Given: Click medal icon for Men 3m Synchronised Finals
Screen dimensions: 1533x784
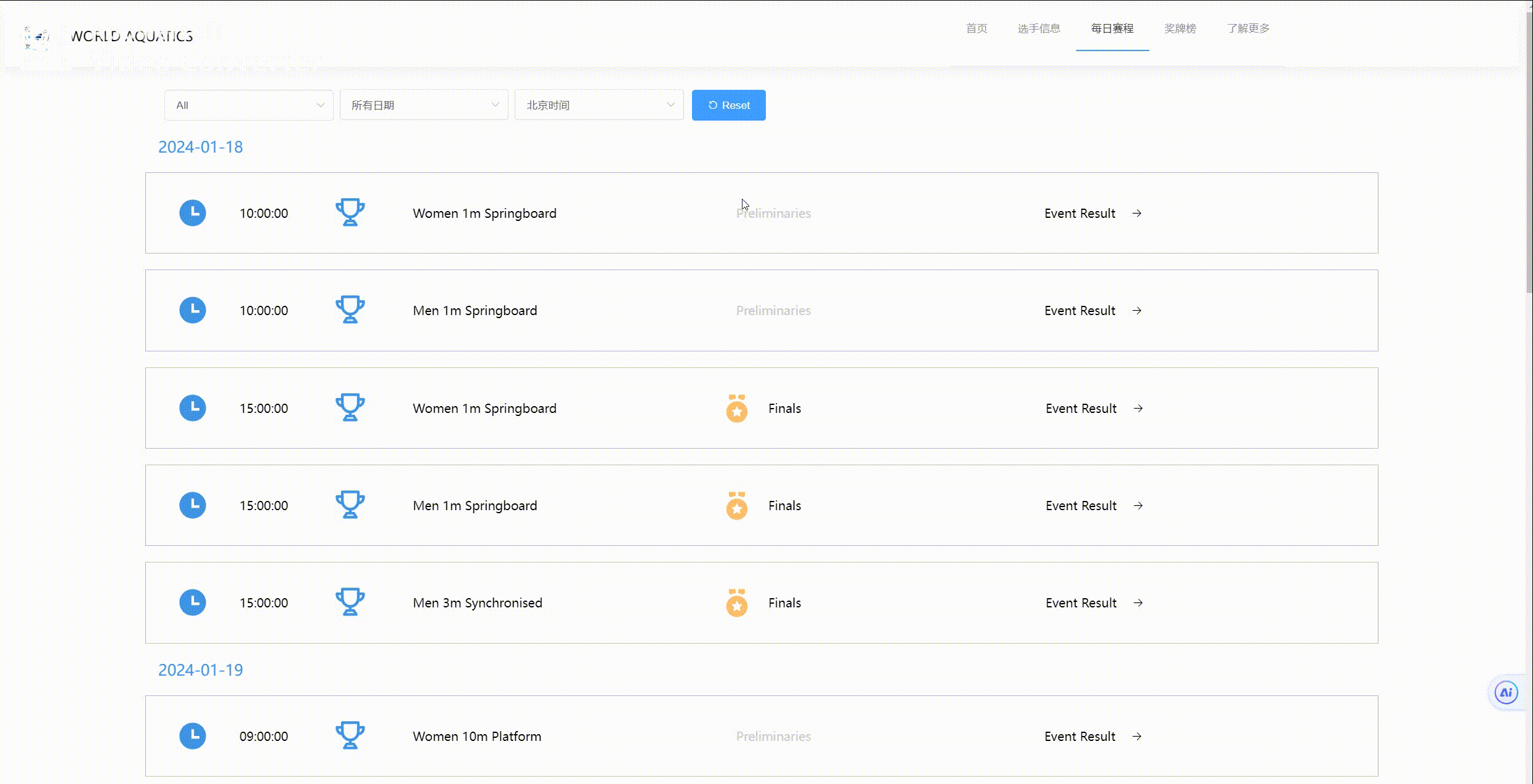Looking at the screenshot, I should (736, 603).
